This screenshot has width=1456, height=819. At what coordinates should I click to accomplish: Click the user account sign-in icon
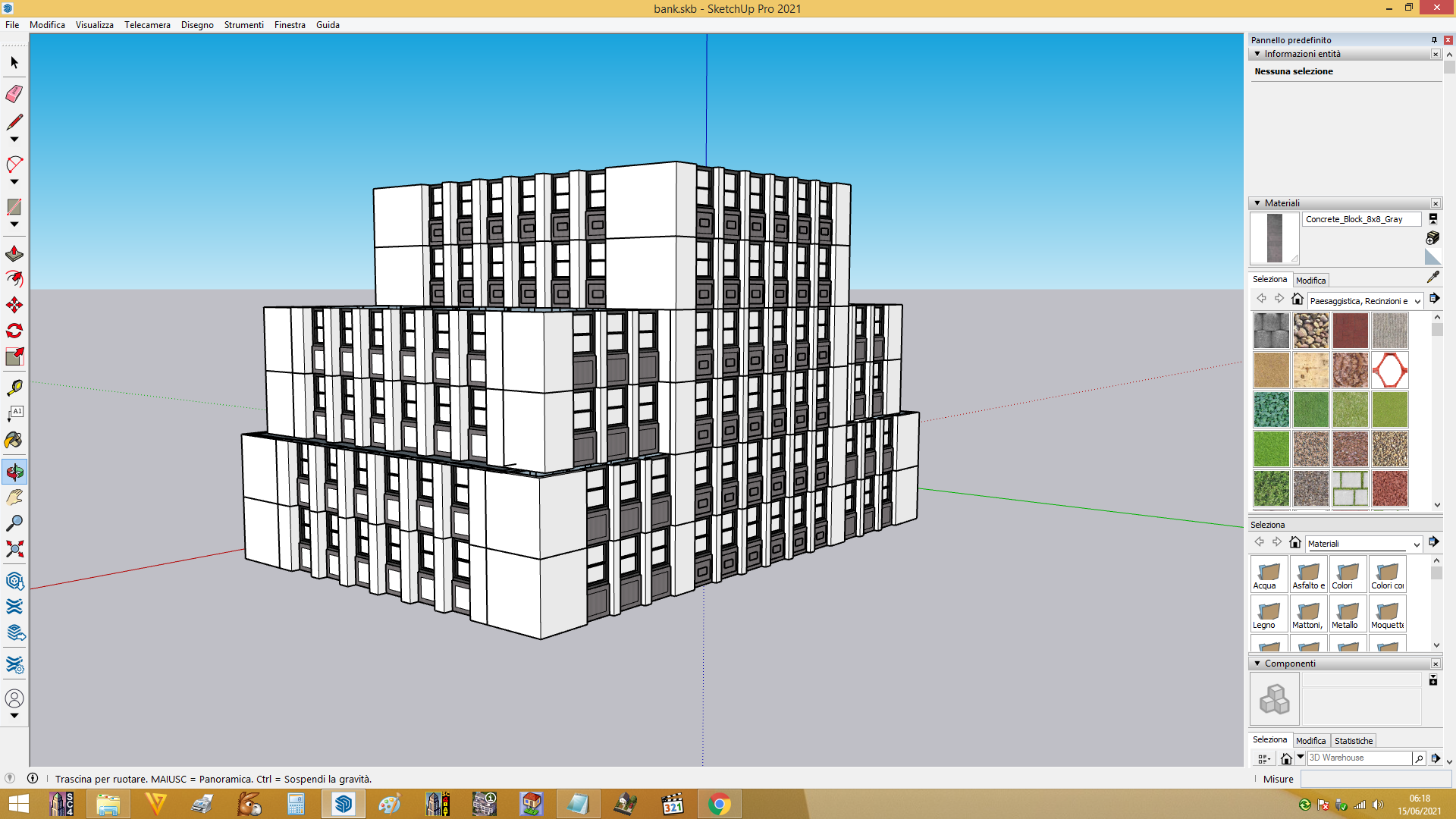[14, 698]
